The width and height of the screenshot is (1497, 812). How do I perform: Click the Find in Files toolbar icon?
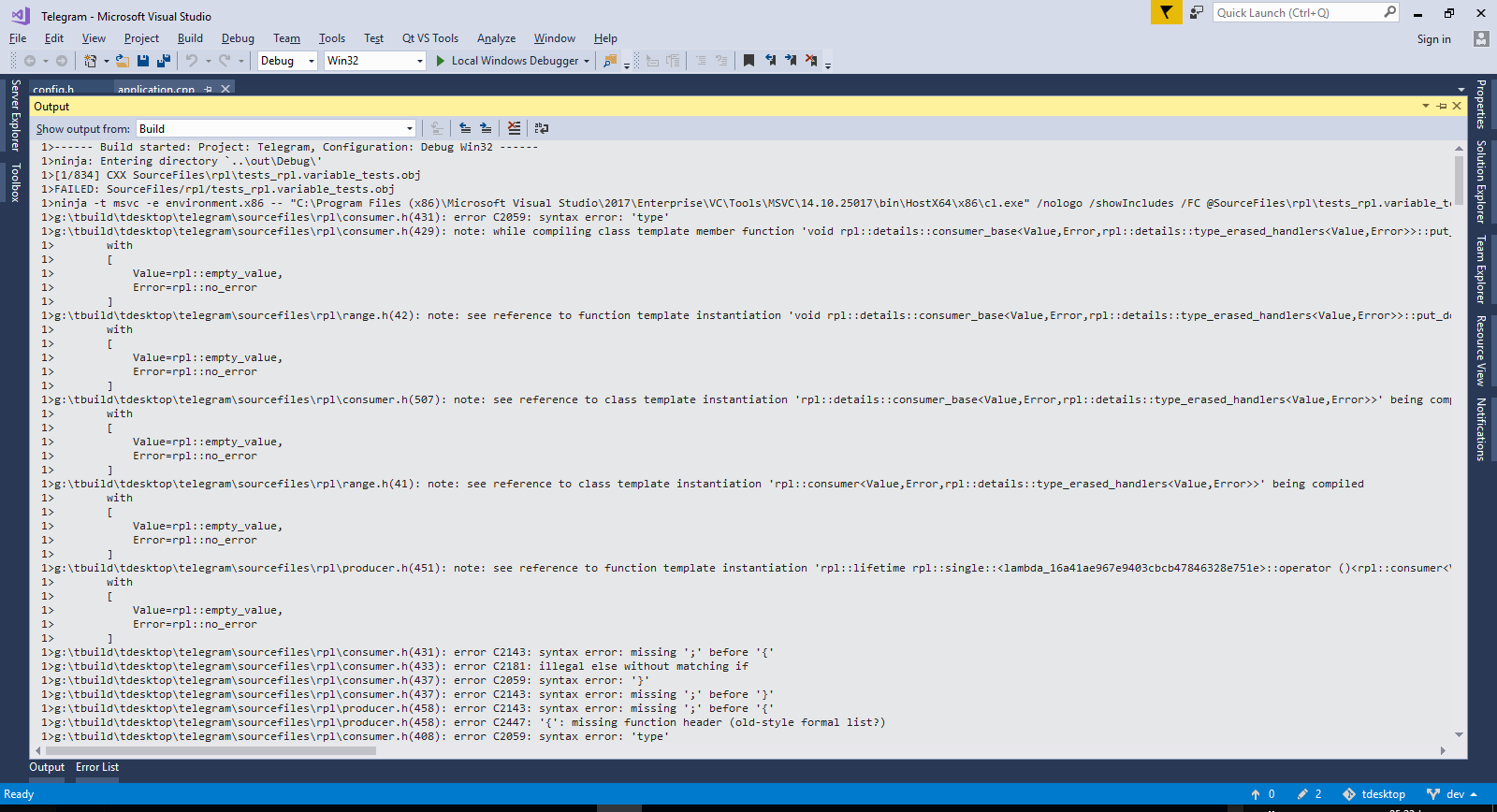click(610, 61)
